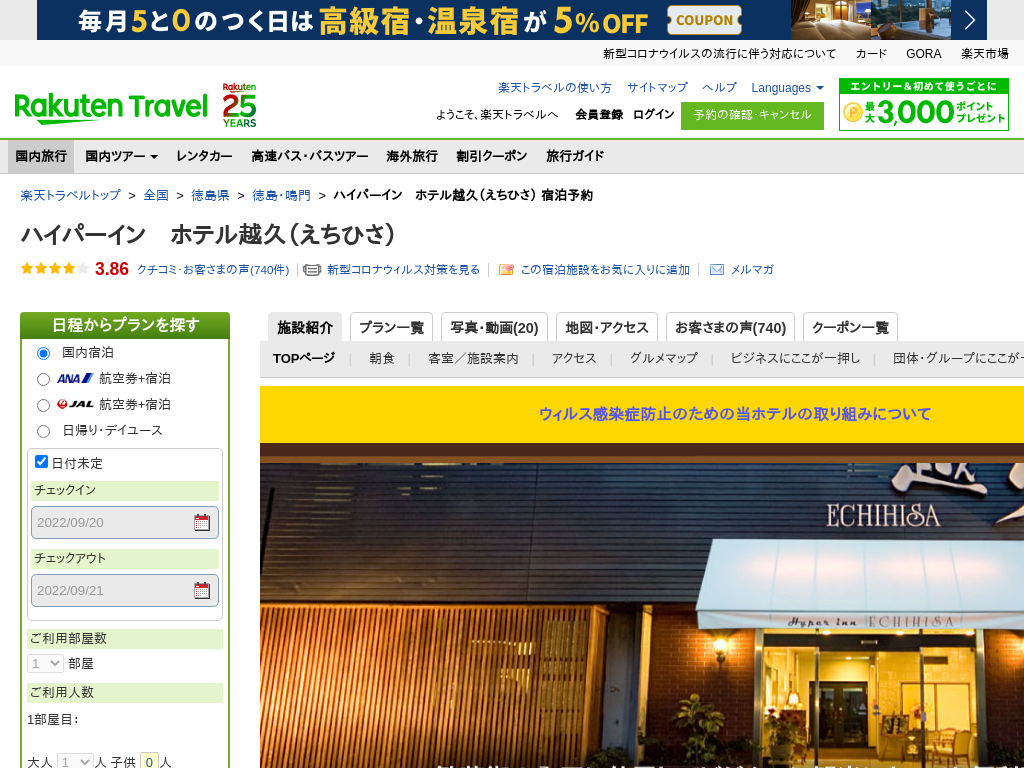Open the check-out calendar icon
The image size is (1024, 768).
coord(202,590)
